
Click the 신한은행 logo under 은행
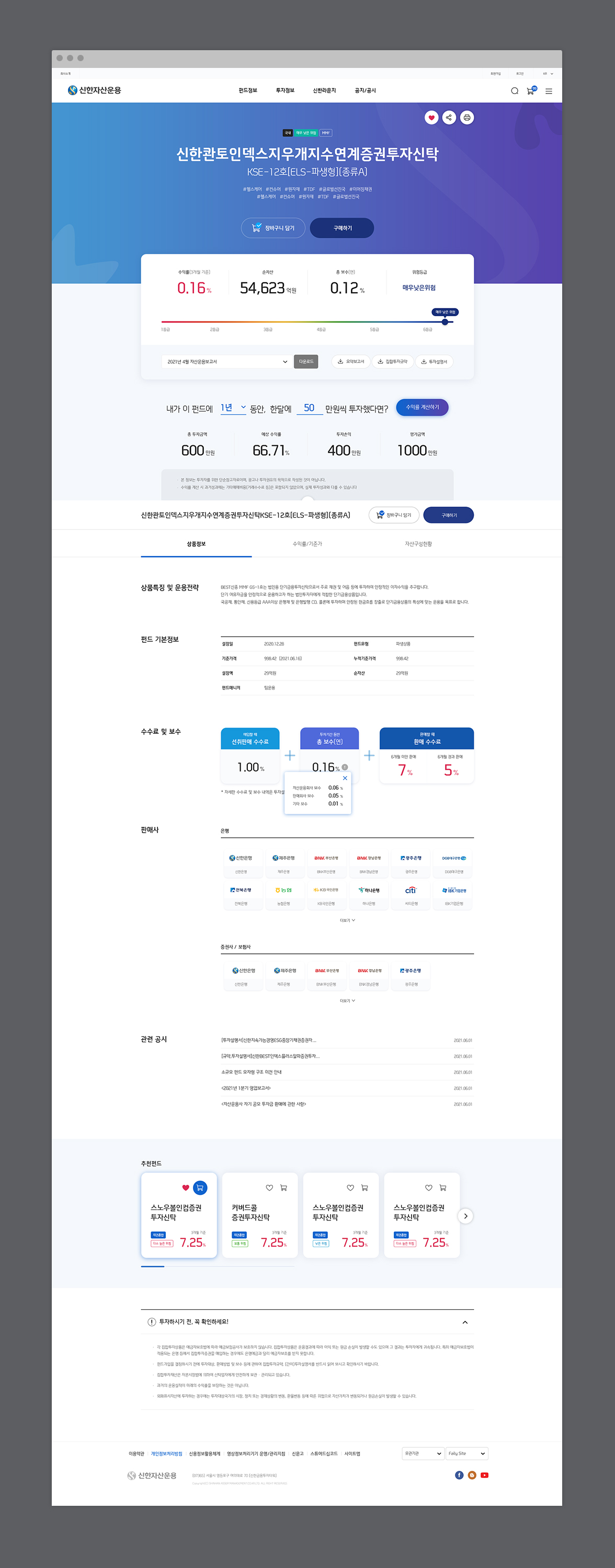[x=241, y=858]
